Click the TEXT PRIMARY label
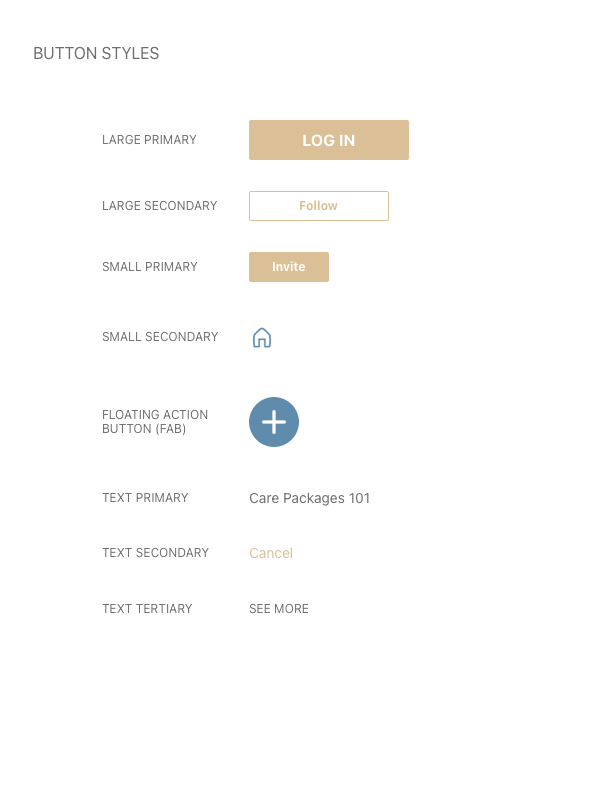 [145, 498]
